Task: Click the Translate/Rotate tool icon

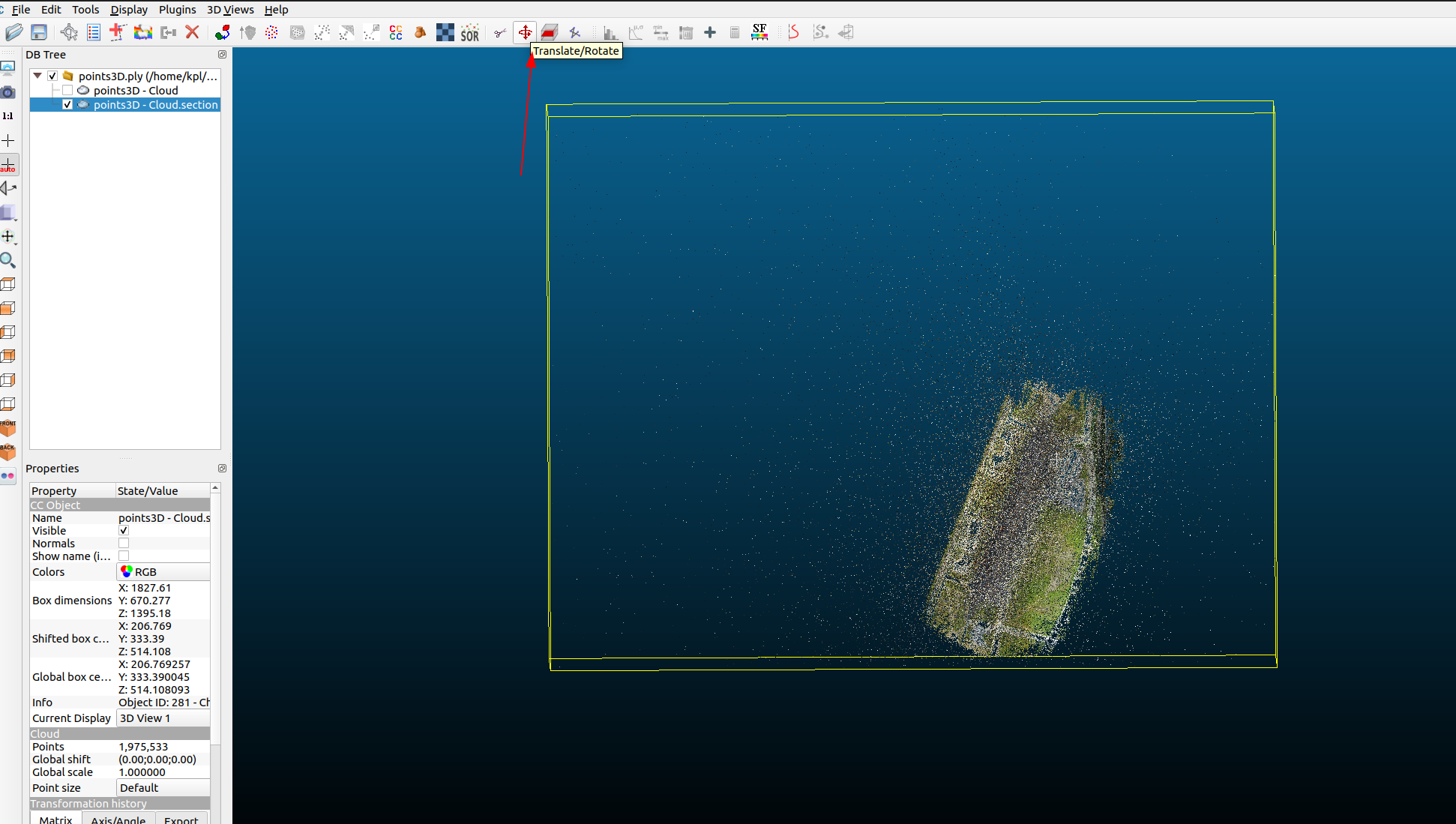Action: pos(525,32)
